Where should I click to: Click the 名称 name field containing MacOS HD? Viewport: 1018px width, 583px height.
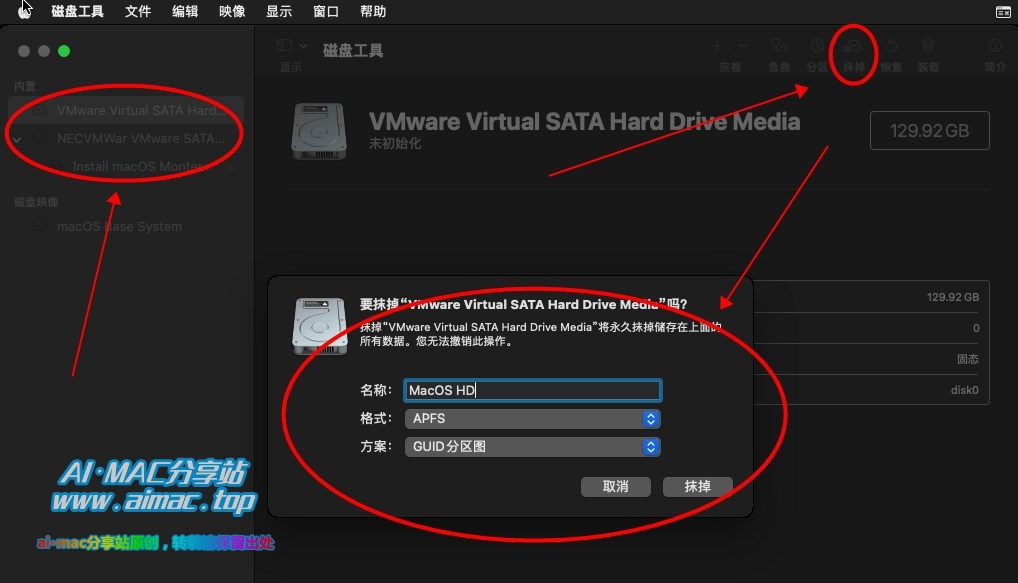point(532,390)
